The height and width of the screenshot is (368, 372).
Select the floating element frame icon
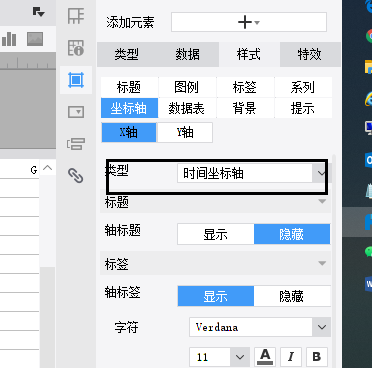point(76,80)
